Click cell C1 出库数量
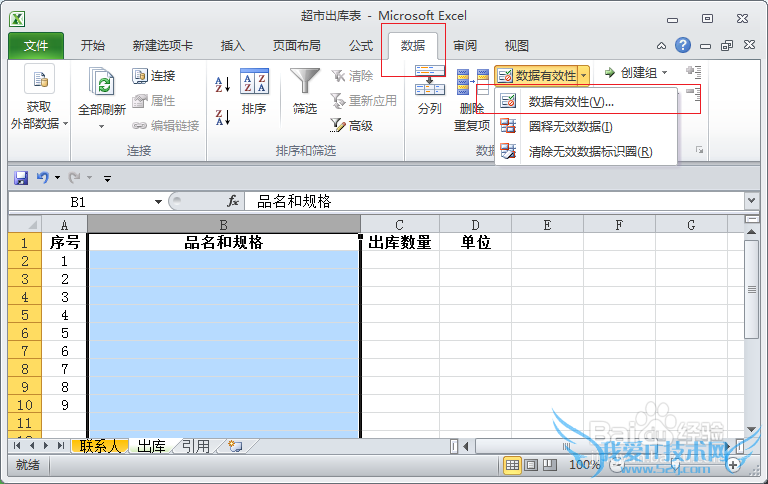768x484 pixels. (400, 242)
